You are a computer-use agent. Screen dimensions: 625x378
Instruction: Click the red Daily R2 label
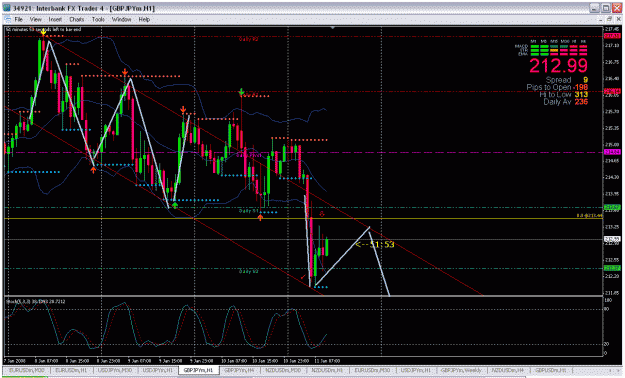click(249, 39)
